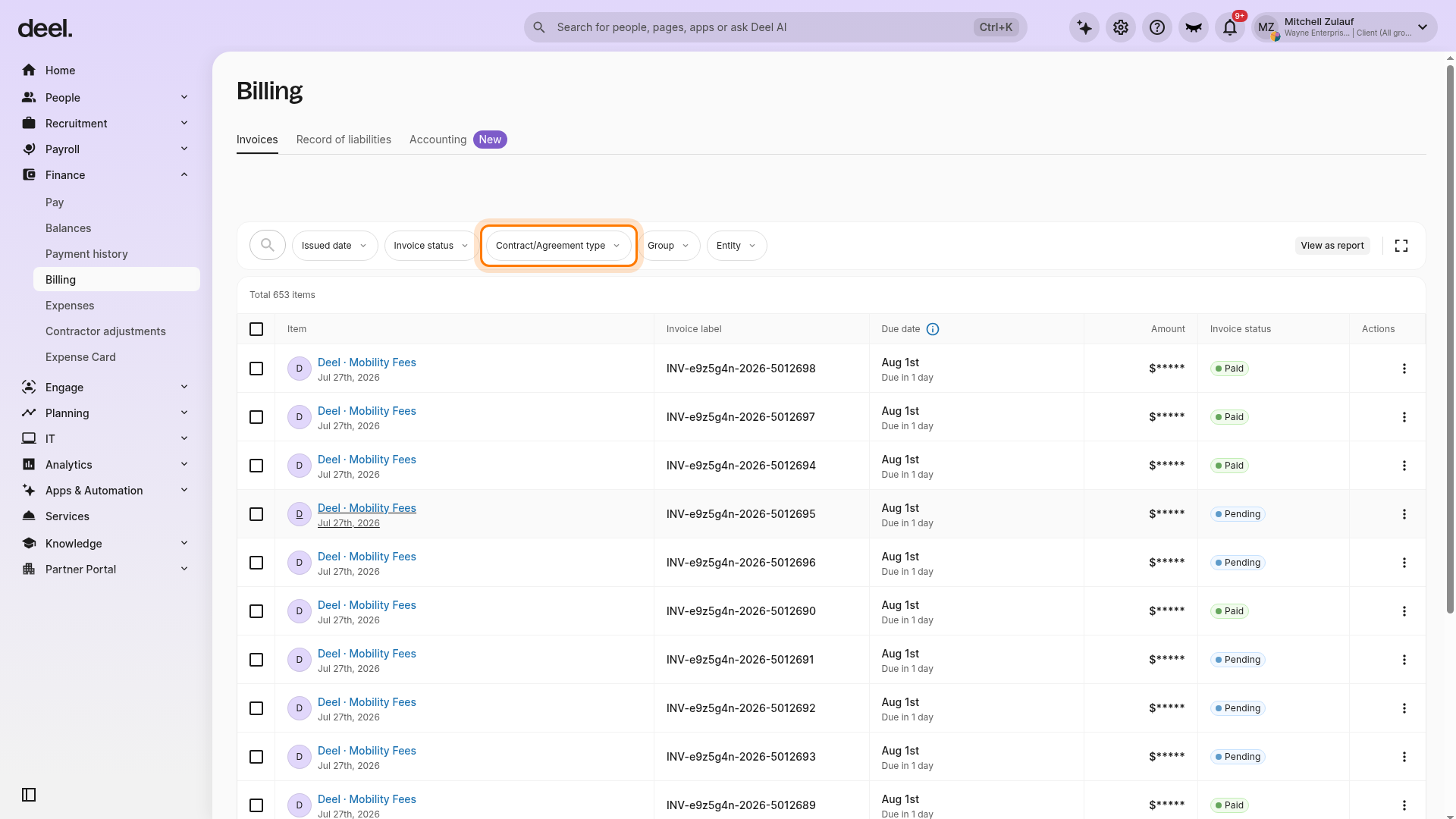The image size is (1456, 819).
Task: Expand the Payroll sidebar section
Action: point(106,149)
